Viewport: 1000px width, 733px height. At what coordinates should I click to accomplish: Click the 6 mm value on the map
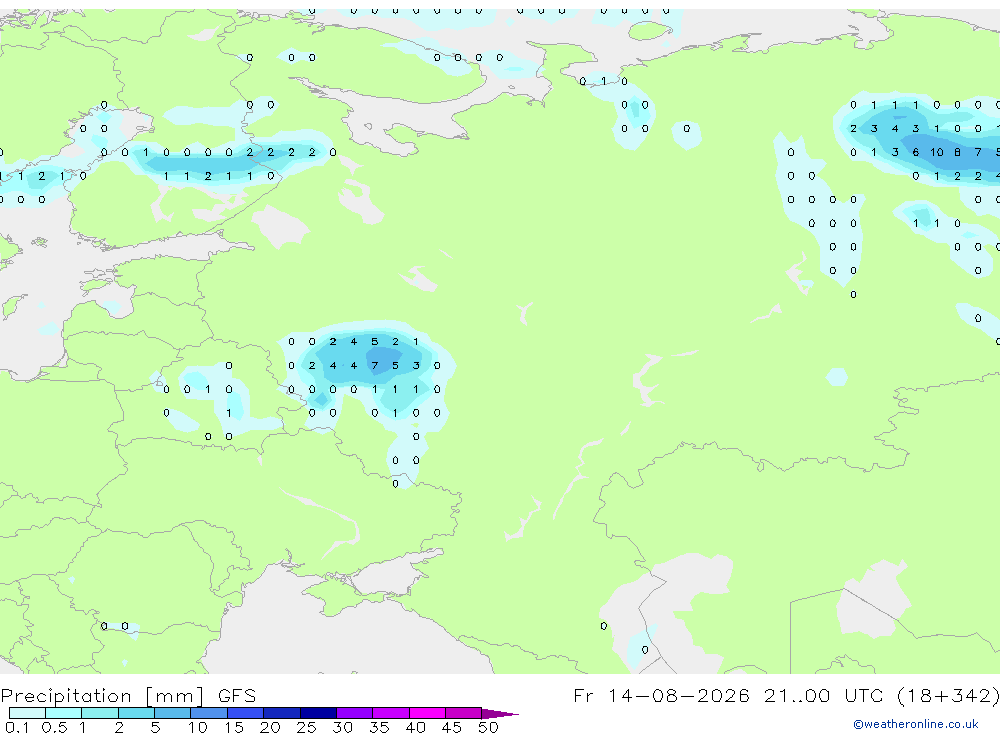[x=915, y=152]
